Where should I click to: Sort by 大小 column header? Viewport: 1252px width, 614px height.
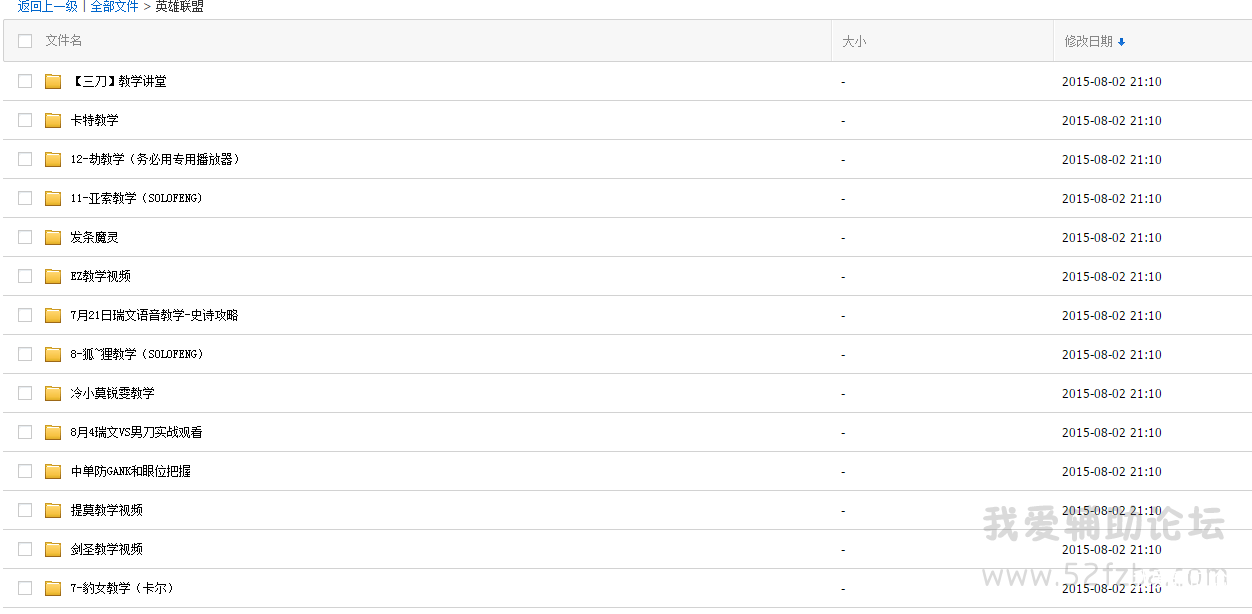click(853, 41)
